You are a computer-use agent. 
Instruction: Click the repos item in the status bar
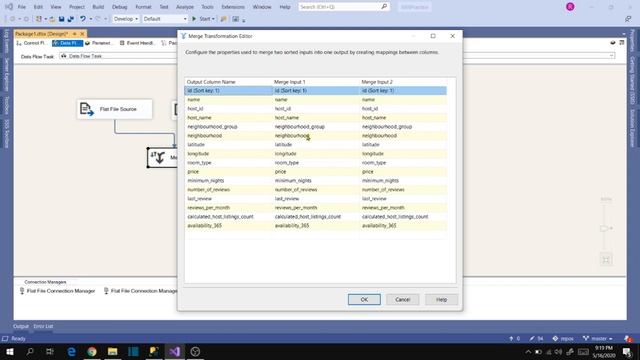click(563, 338)
